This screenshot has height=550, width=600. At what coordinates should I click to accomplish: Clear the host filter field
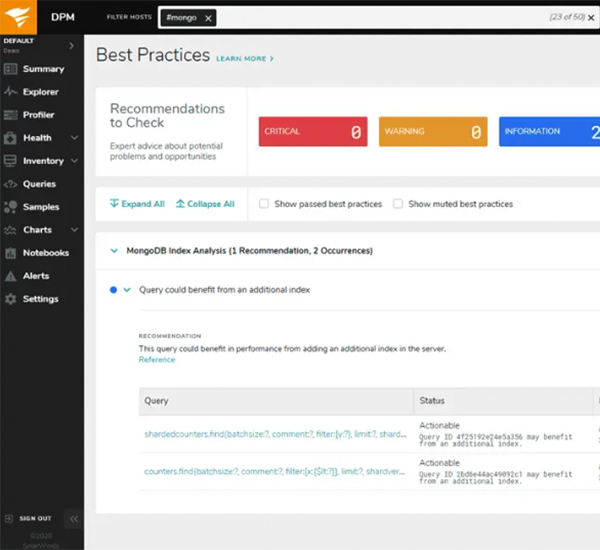click(x=591, y=18)
